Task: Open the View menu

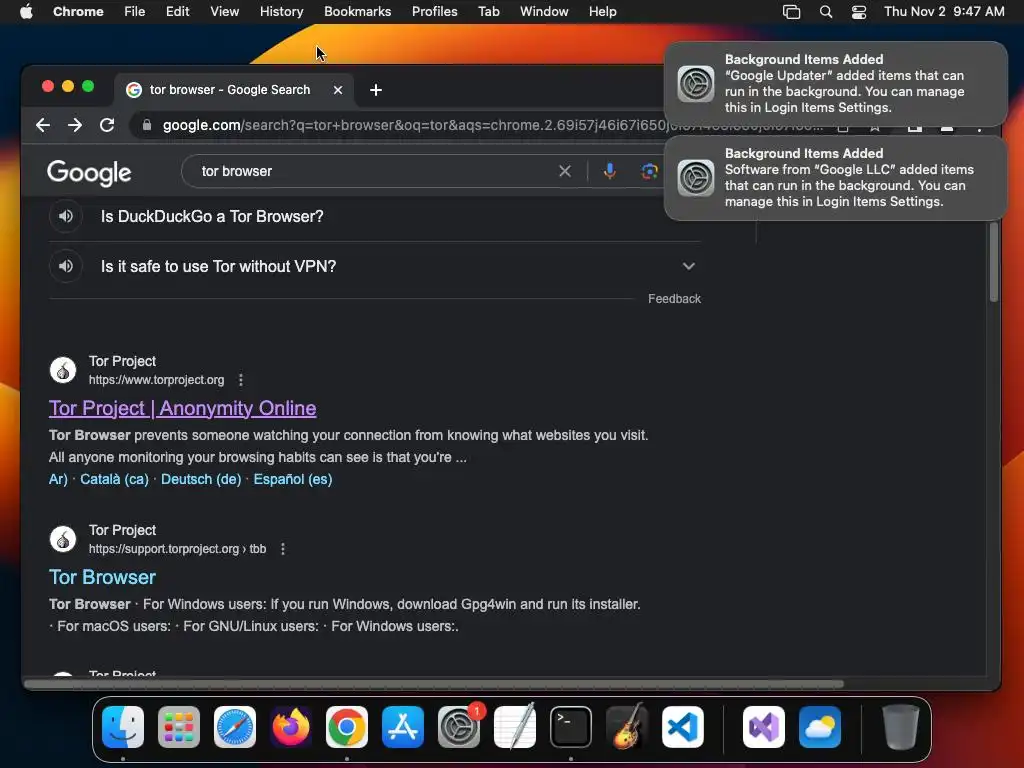Action: (225, 11)
